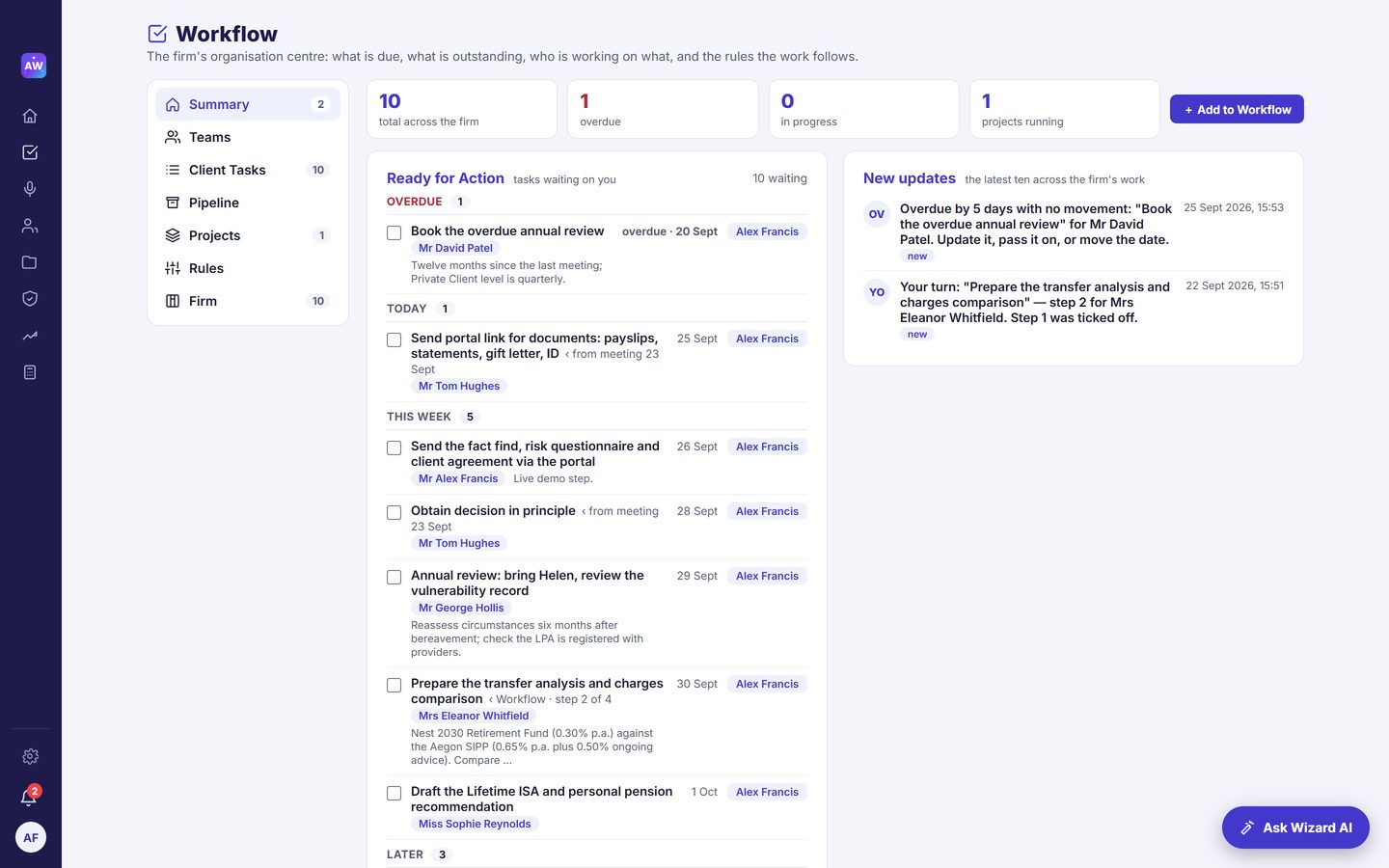Open the folder documents icon
Image resolution: width=1389 pixels, height=868 pixels.
pyautogui.click(x=30, y=262)
